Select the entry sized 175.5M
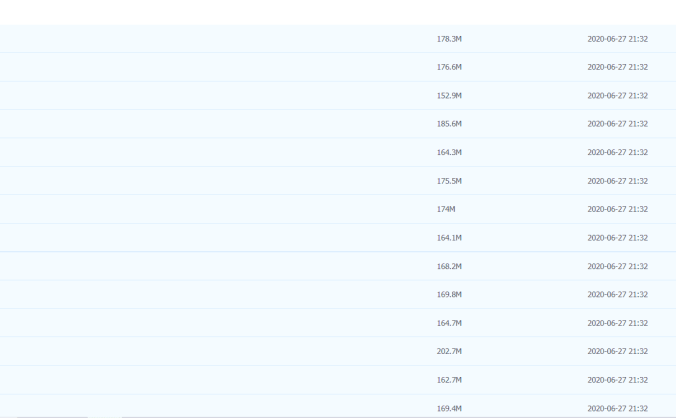This screenshot has width=676, height=418. [x=449, y=181]
